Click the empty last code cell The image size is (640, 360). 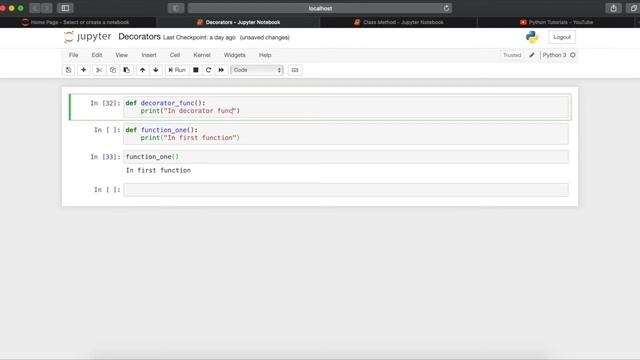[x=346, y=190]
